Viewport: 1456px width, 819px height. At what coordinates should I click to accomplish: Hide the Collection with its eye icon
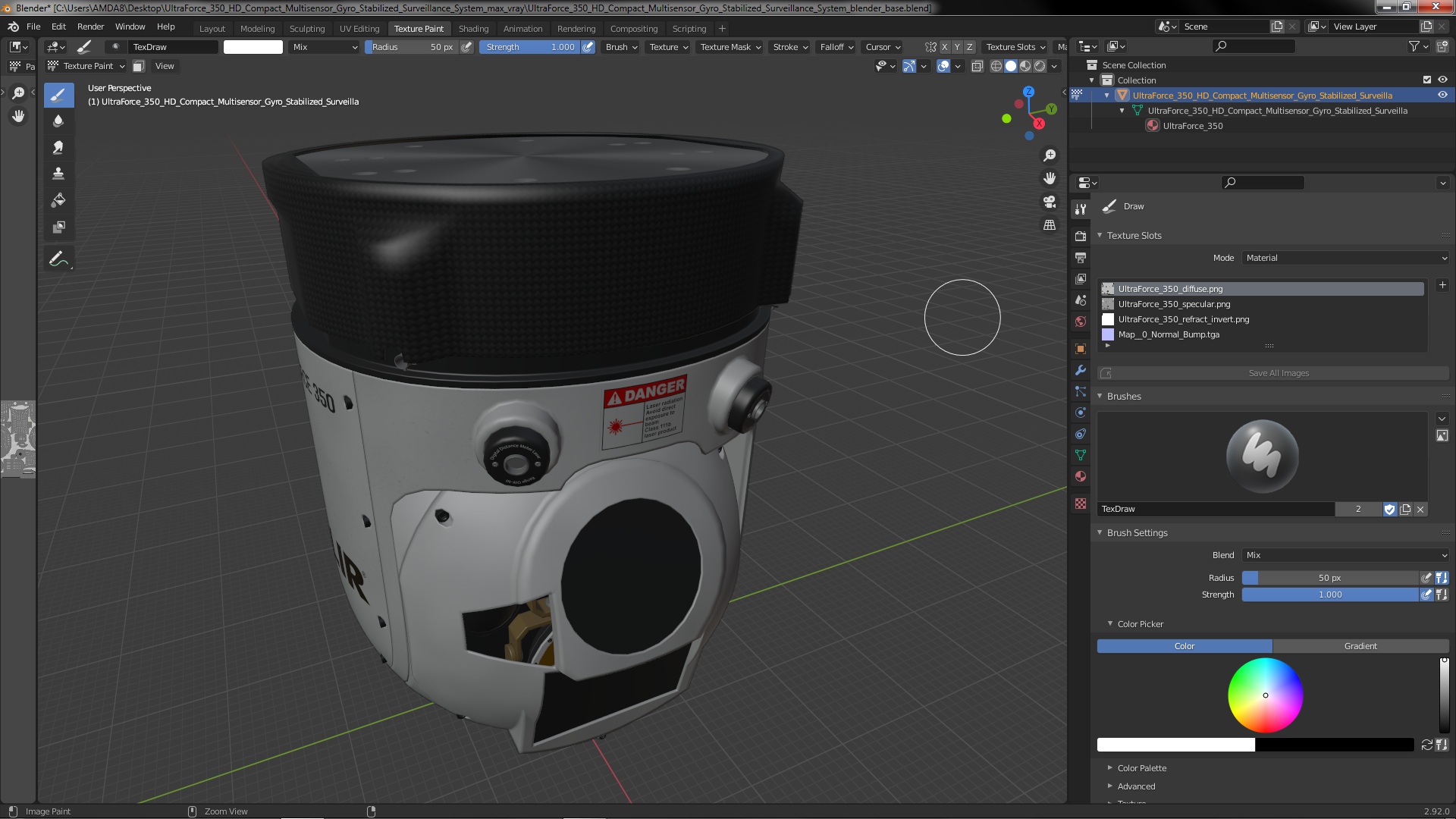[1442, 80]
